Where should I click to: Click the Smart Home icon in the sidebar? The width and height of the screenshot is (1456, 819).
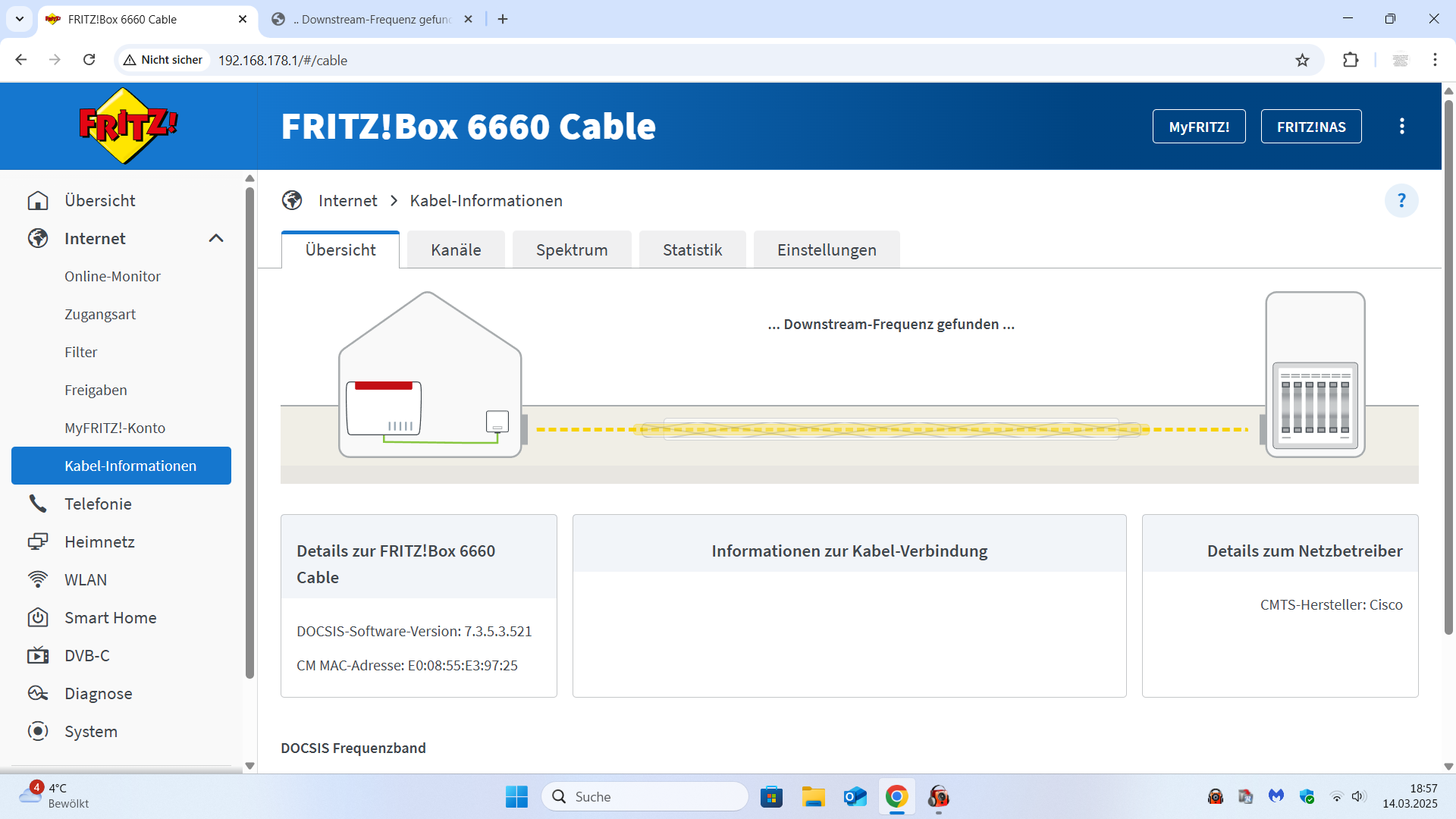point(37,617)
